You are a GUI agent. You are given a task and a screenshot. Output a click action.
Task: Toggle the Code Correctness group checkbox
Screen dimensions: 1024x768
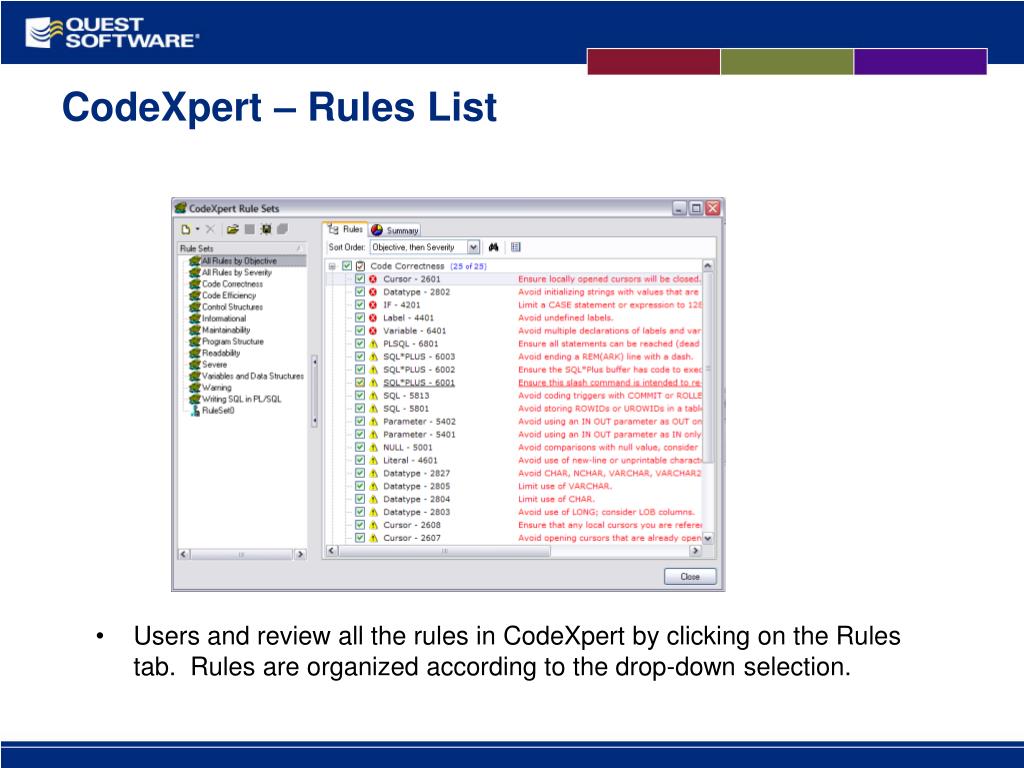tap(347, 266)
